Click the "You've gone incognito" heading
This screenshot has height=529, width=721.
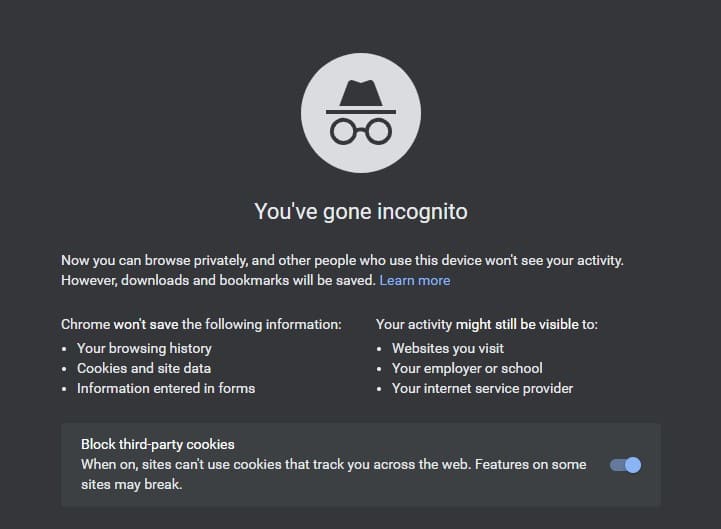pyautogui.click(x=360, y=211)
